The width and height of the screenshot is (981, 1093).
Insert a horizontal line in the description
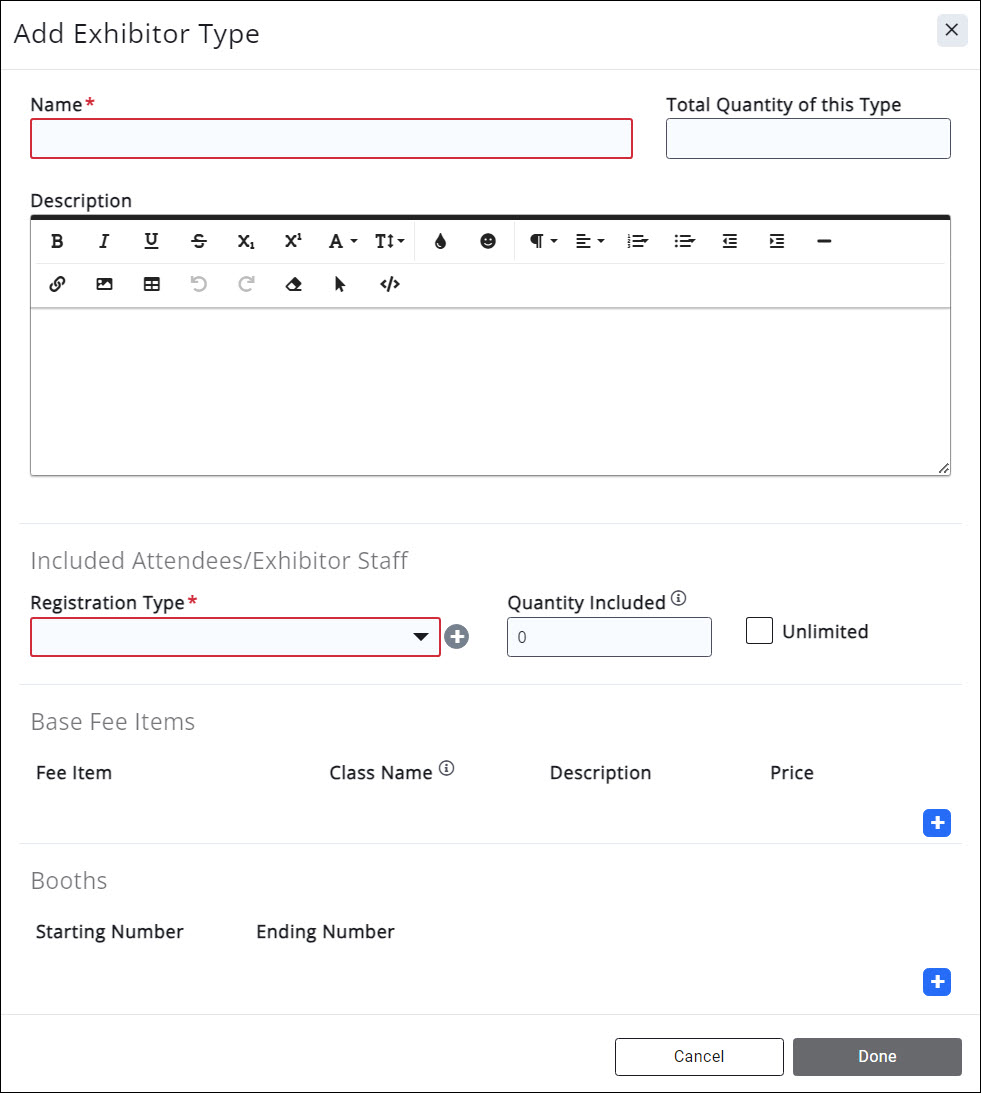pos(824,241)
